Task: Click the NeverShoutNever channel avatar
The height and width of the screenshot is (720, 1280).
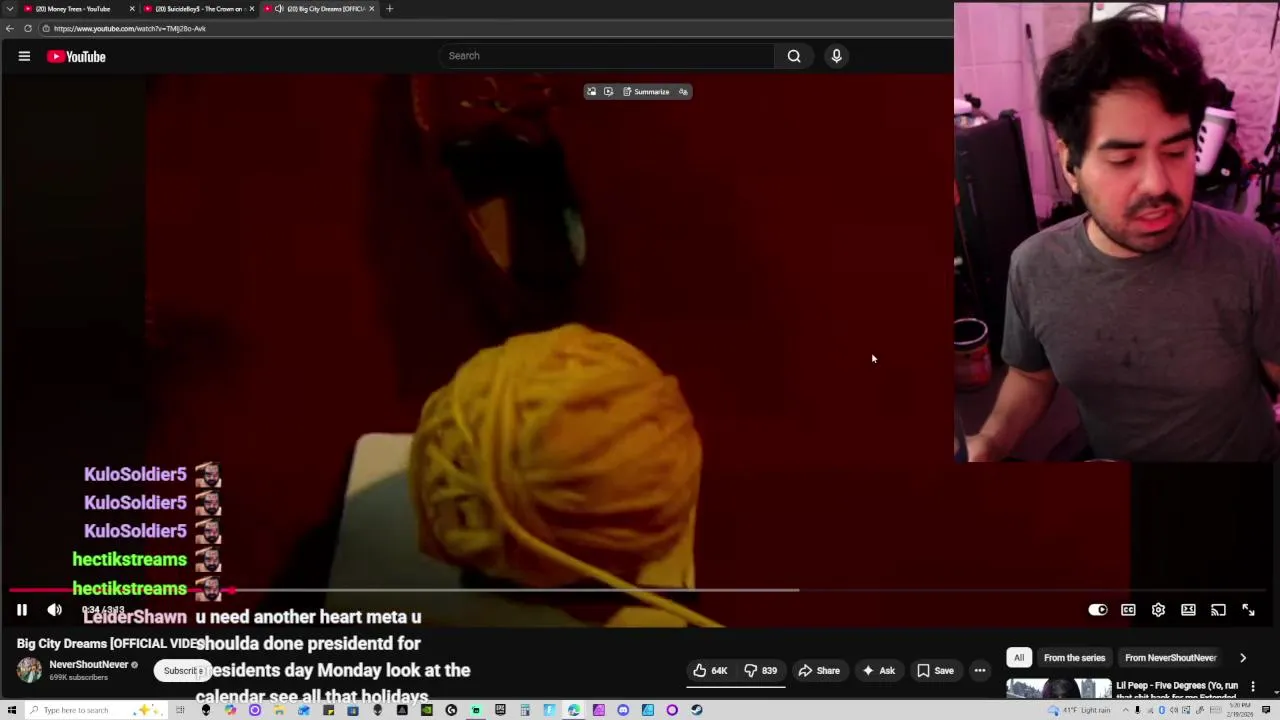Action: pos(29,671)
